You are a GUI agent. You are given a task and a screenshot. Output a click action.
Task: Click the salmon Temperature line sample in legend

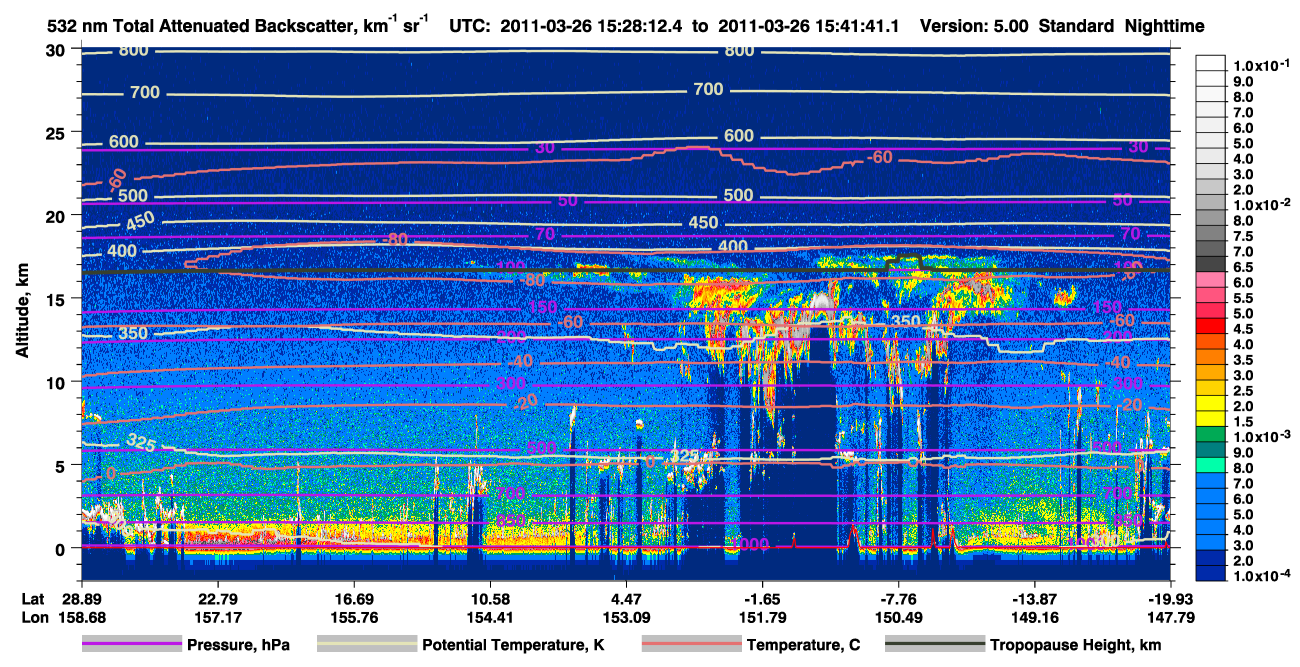pyautogui.click(x=690, y=645)
